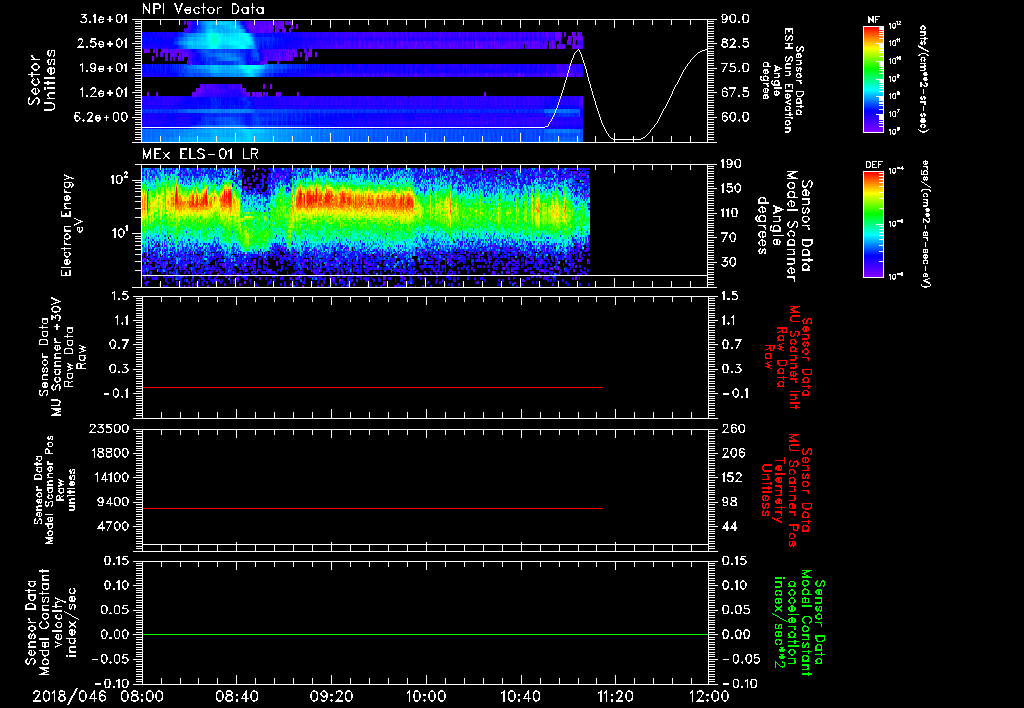This screenshot has width=1024, height=708.
Task: Click the "9400" scanner position tick value
Action: click(x=114, y=502)
